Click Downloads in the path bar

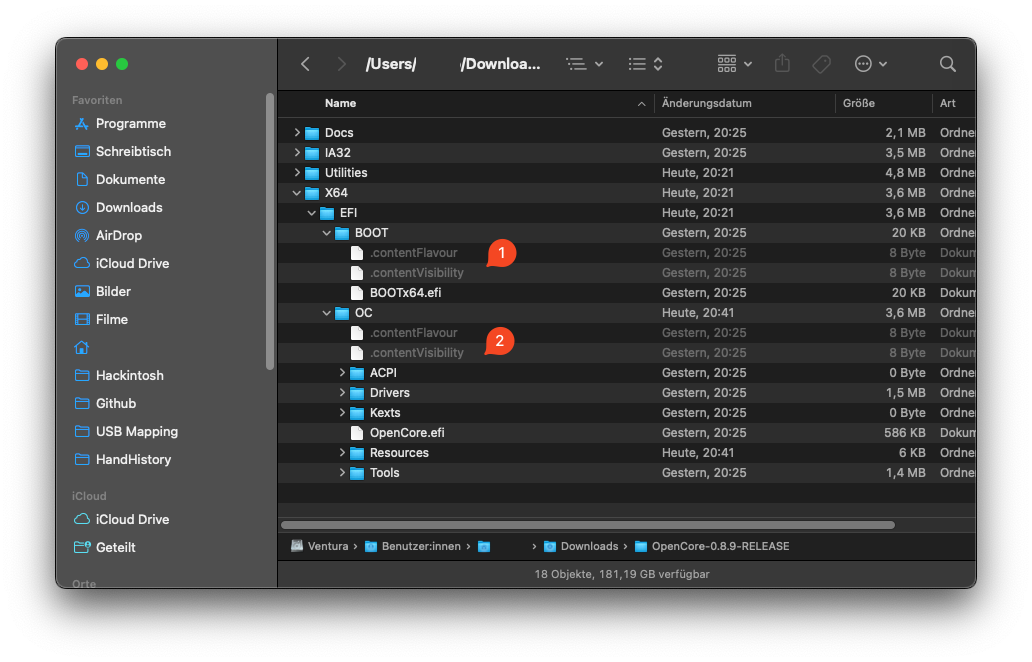[x=581, y=546]
